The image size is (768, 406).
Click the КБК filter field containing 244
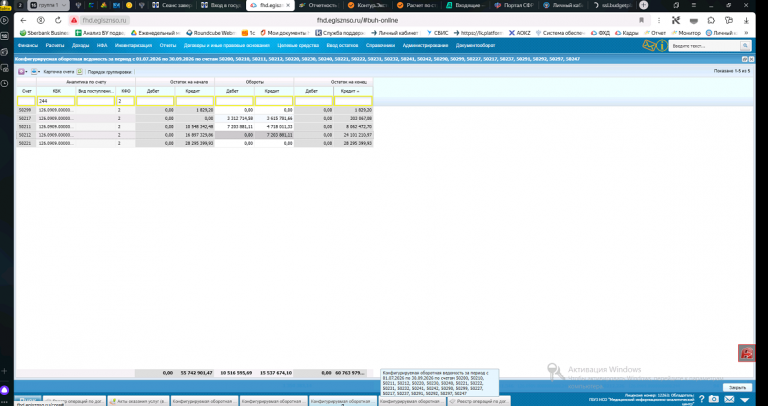click(56, 101)
